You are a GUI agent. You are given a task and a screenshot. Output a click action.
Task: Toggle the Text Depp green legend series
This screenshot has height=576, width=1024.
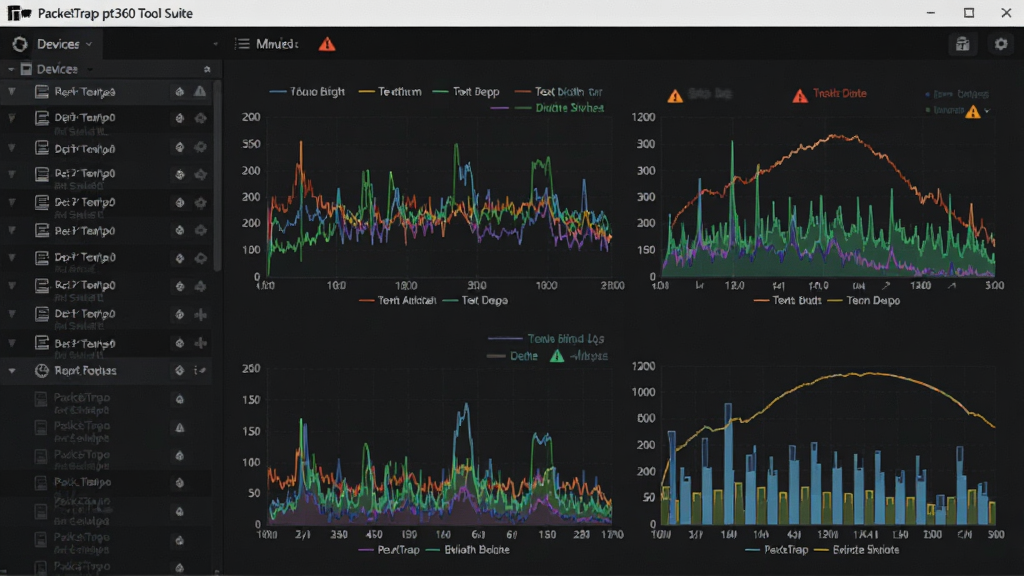pyautogui.click(x=466, y=91)
